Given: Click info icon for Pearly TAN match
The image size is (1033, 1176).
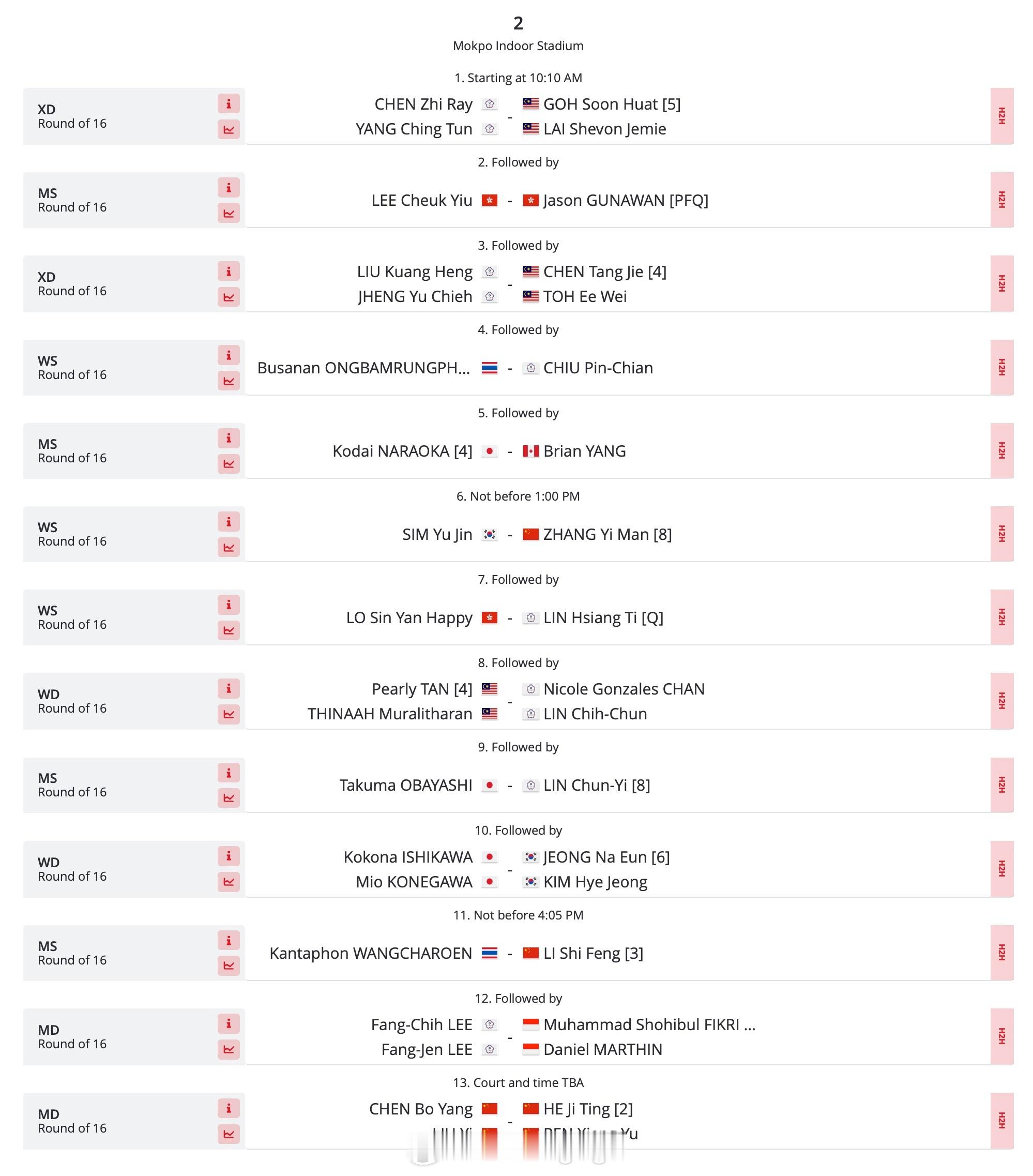Looking at the screenshot, I should pos(229,688).
